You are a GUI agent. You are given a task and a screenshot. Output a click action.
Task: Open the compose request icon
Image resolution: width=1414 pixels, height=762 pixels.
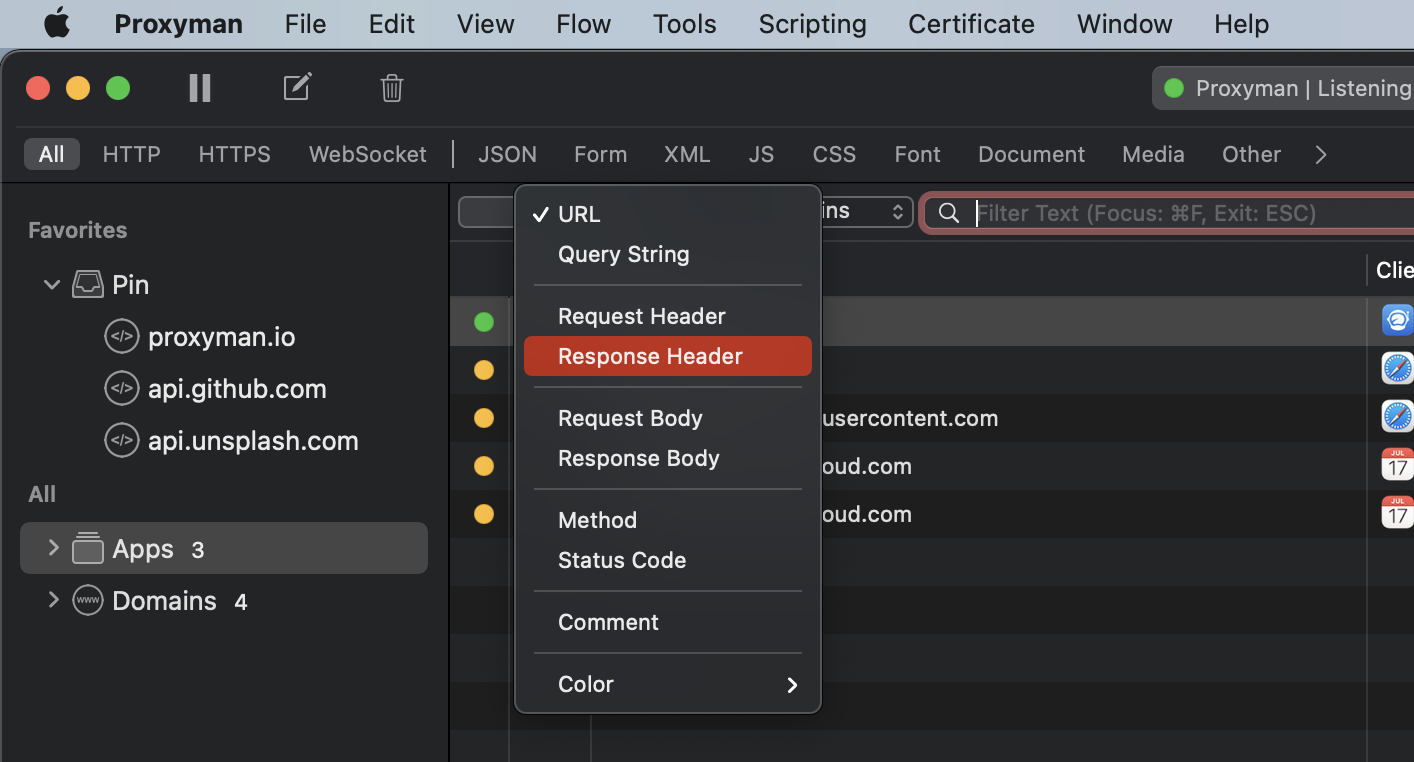297,87
